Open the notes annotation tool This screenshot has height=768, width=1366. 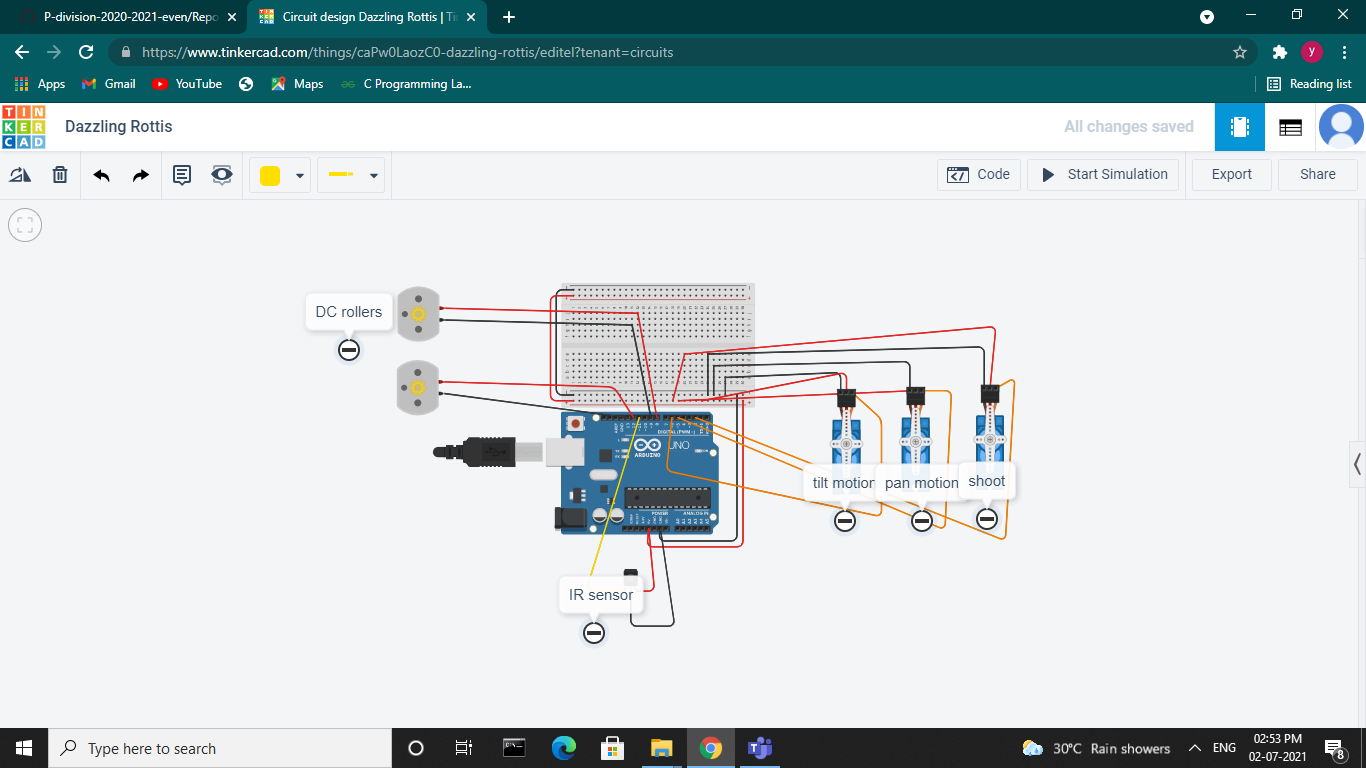(182, 175)
